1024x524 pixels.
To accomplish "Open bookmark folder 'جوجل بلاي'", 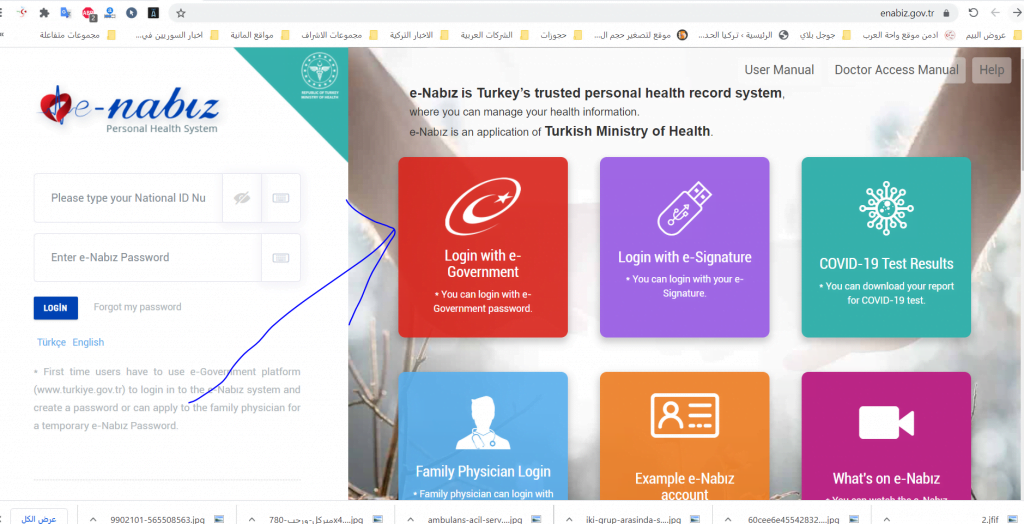I will pyautogui.click(x=825, y=35).
